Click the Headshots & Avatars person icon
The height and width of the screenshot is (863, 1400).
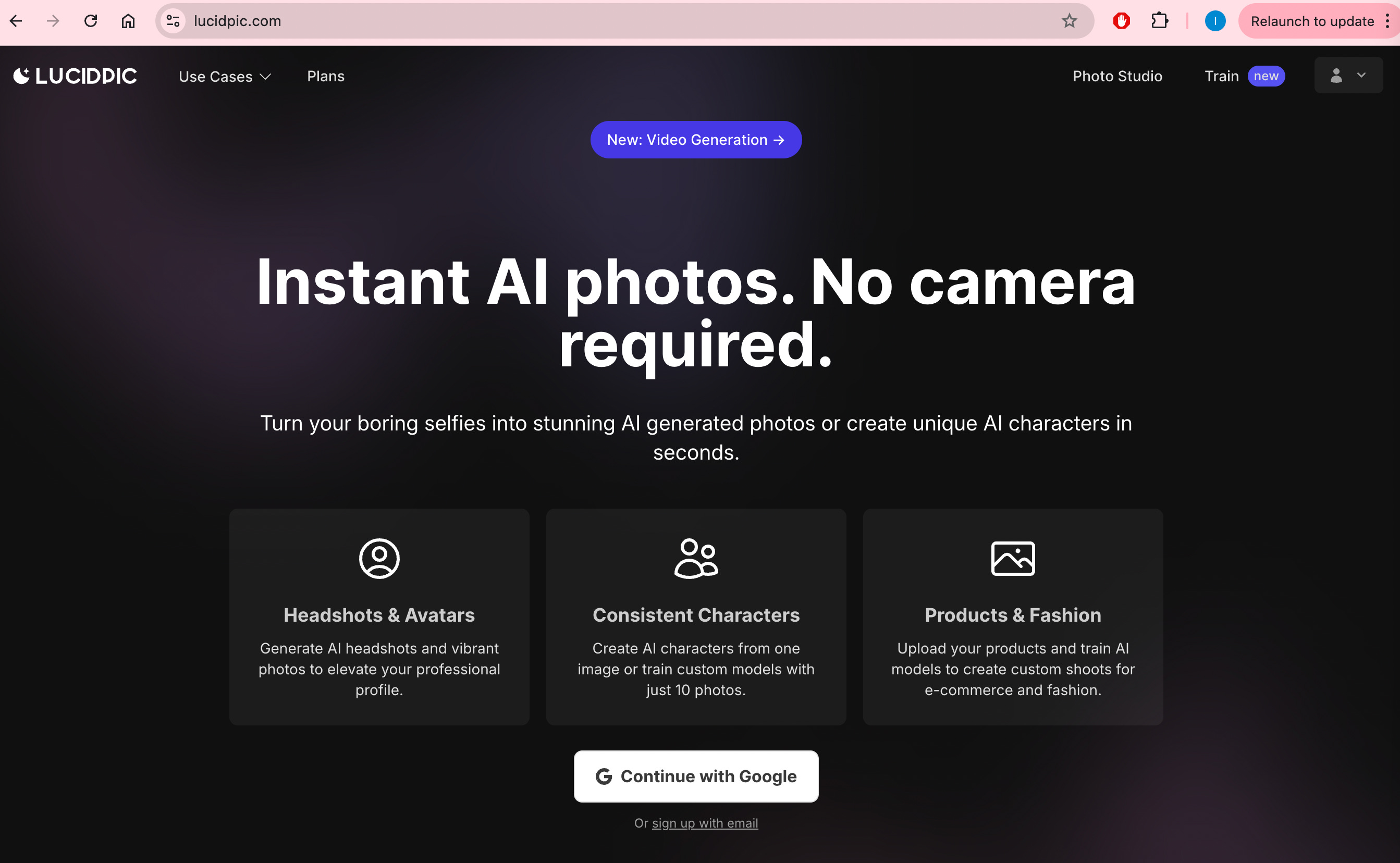coord(379,558)
